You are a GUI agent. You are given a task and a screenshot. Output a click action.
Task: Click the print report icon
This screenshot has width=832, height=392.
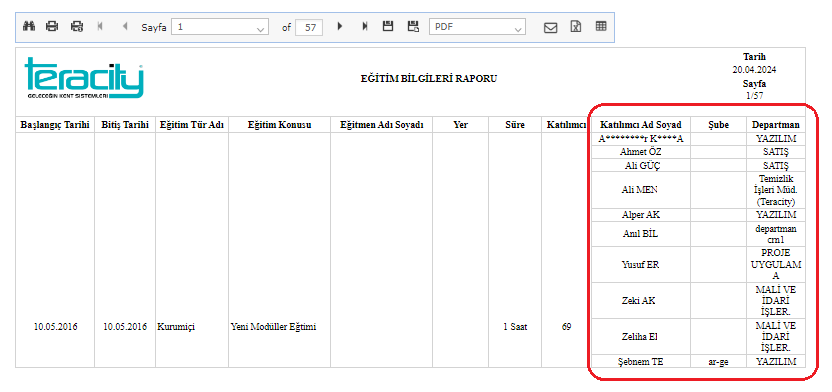(52, 26)
